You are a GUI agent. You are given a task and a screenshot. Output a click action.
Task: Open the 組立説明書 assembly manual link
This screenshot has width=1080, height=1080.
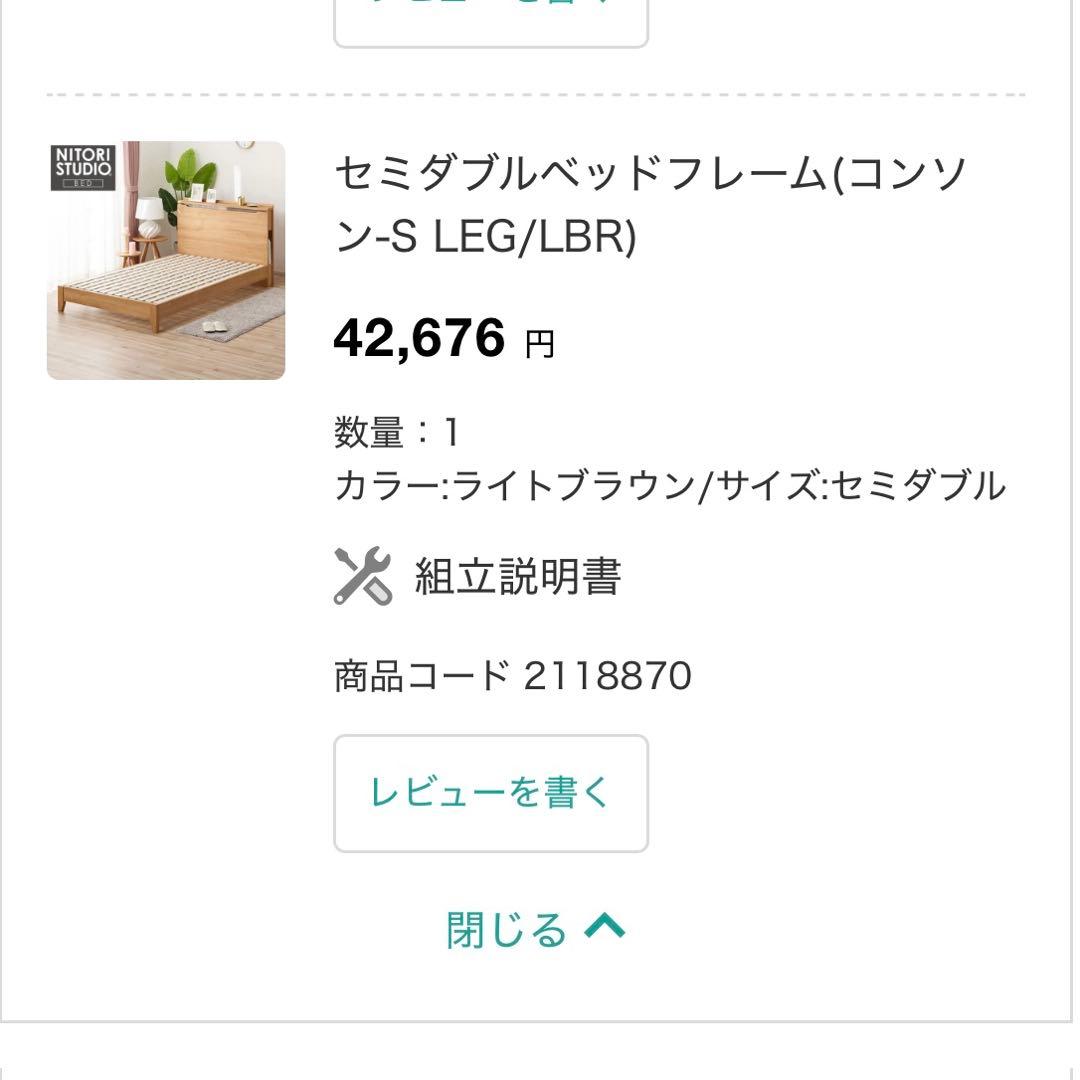click(x=518, y=577)
